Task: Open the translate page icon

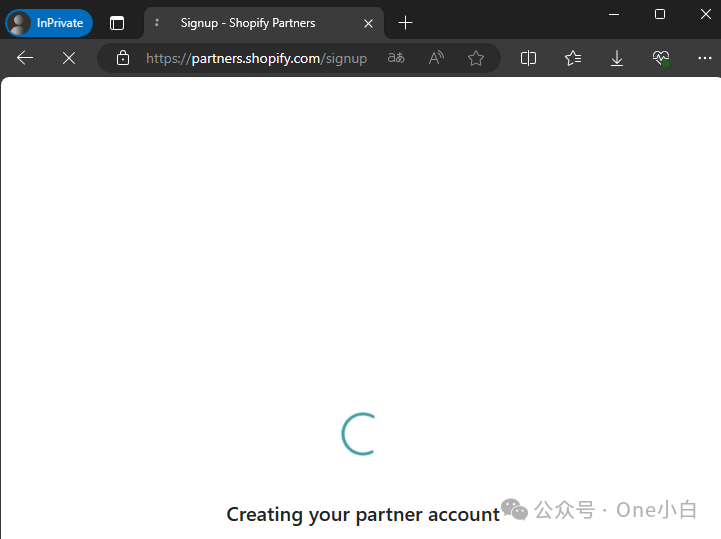Action: pos(396,58)
